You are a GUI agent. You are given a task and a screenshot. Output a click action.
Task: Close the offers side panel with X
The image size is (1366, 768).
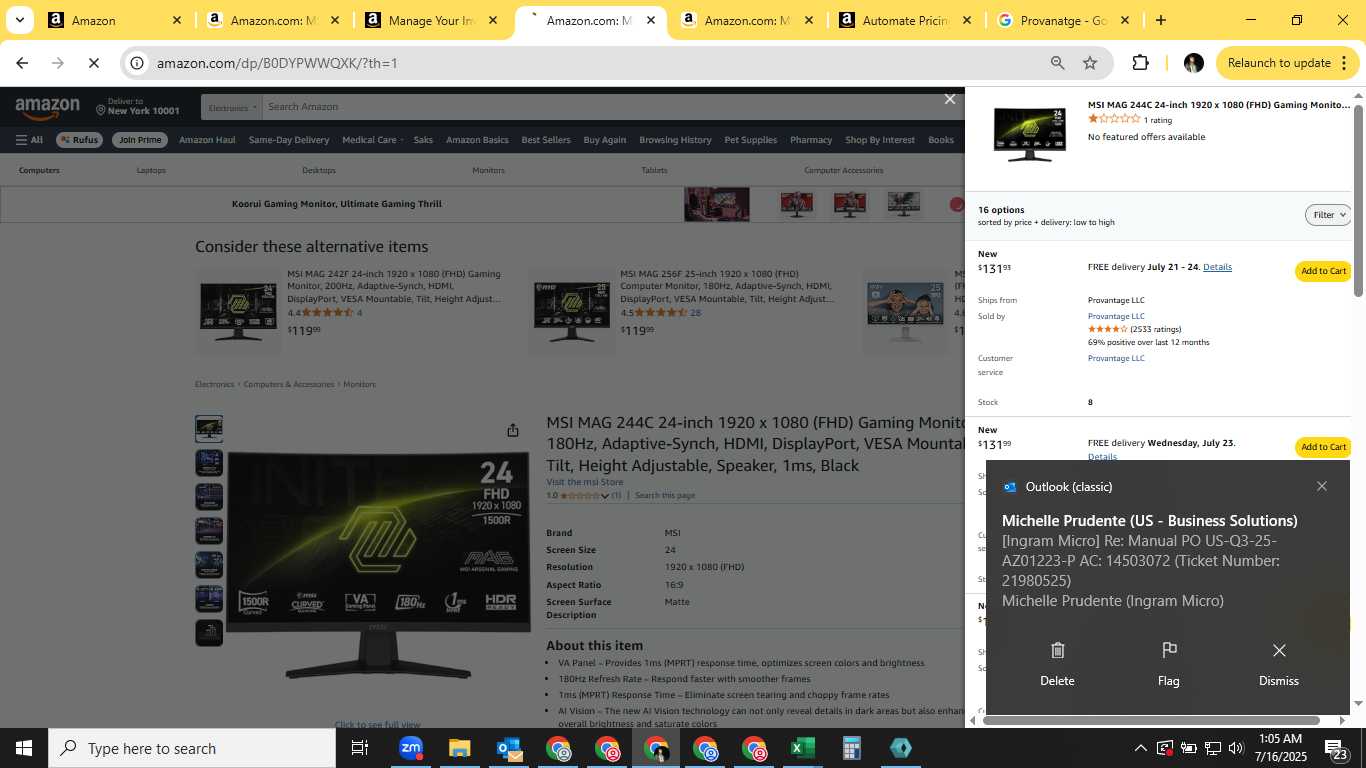(x=950, y=99)
